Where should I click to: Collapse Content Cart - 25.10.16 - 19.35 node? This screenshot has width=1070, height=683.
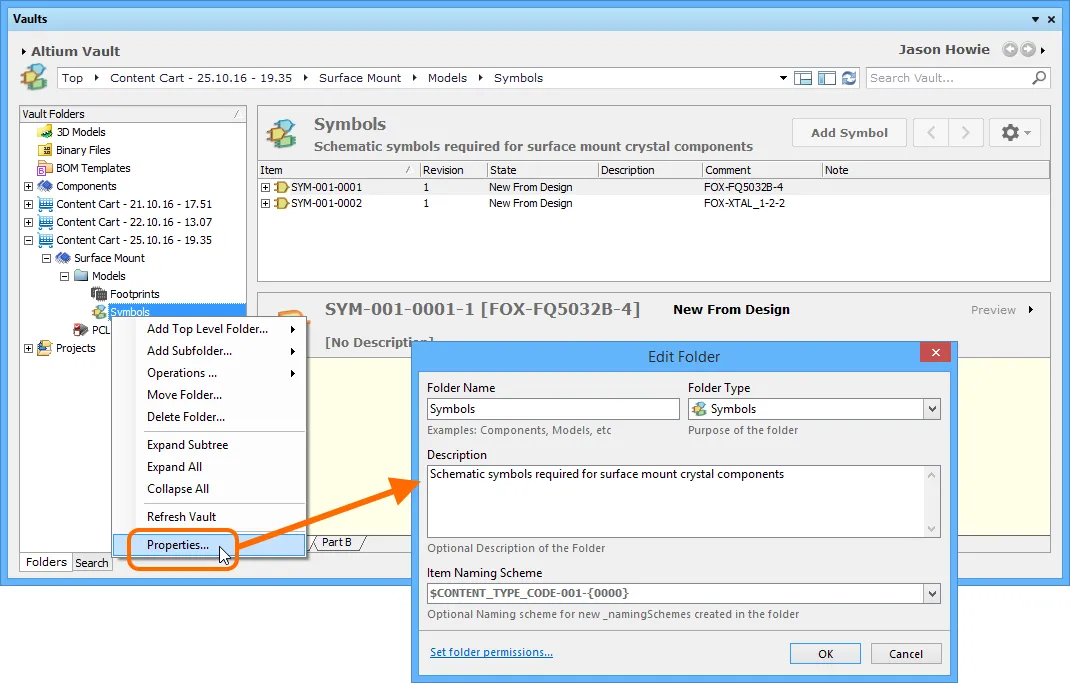[28, 240]
